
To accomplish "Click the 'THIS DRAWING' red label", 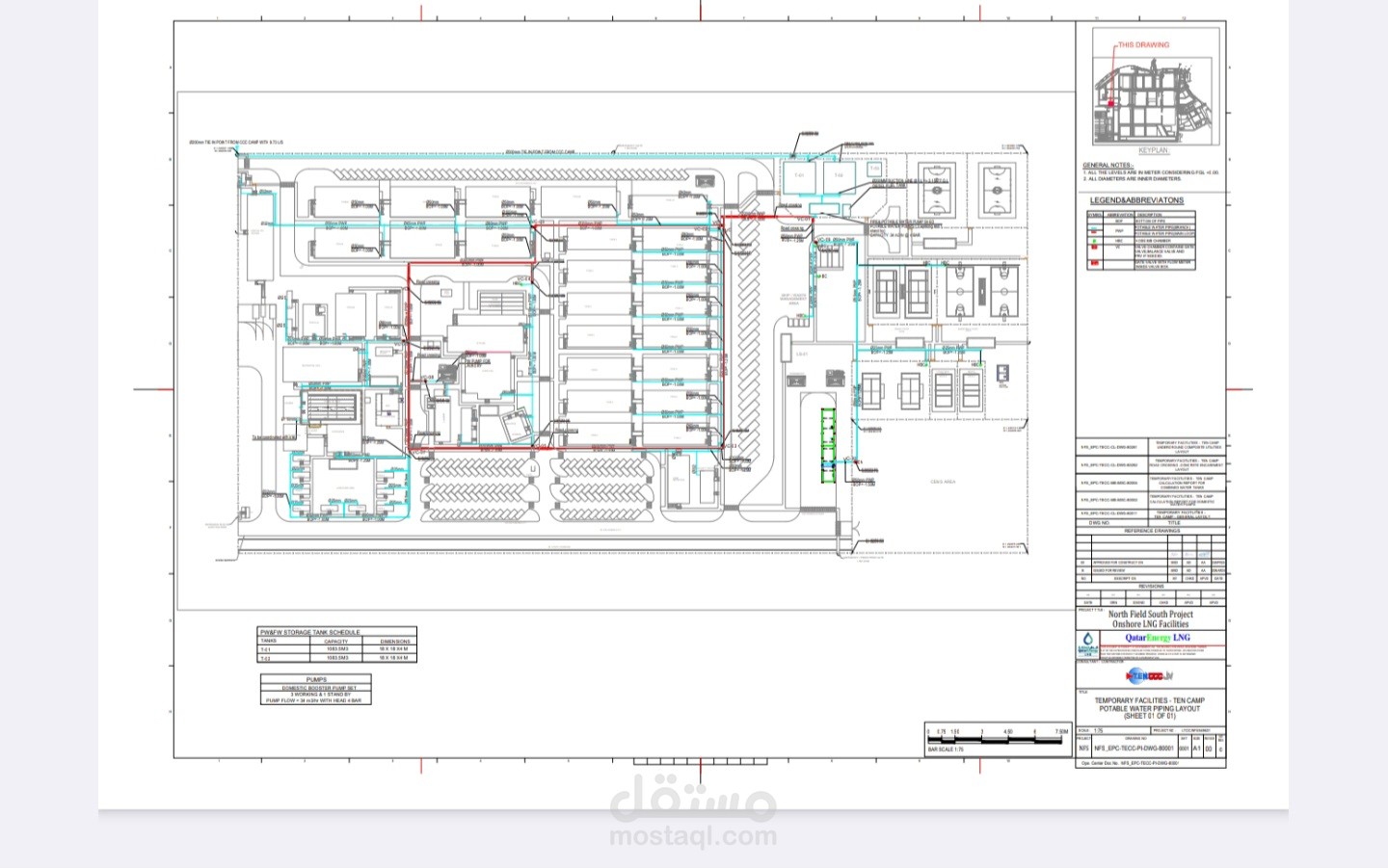I will [x=1143, y=45].
